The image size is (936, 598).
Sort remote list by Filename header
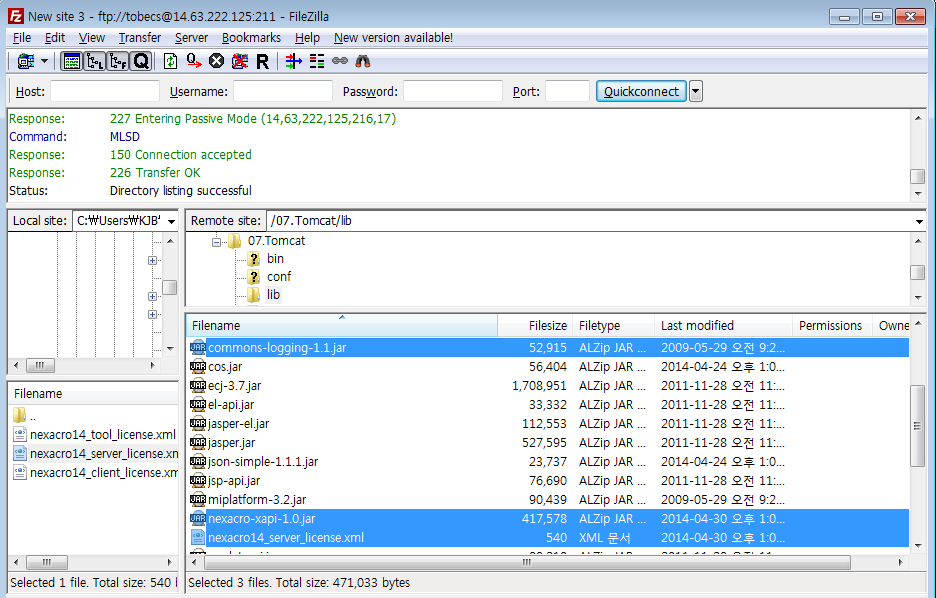[x=342, y=326]
